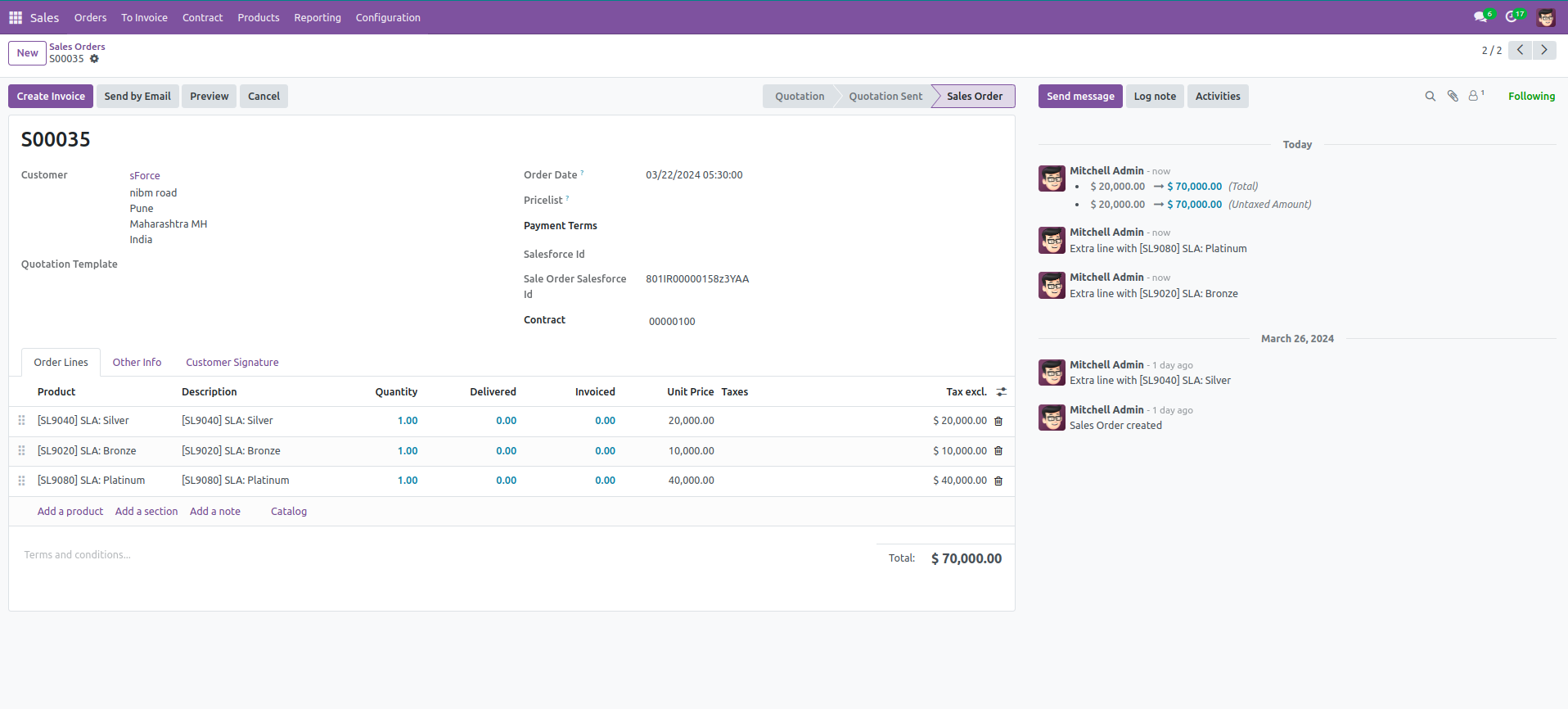Image resolution: width=1568 pixels, height=709 pixels.
Task: Go to the next record arrow
Action: pos(1544,50)
